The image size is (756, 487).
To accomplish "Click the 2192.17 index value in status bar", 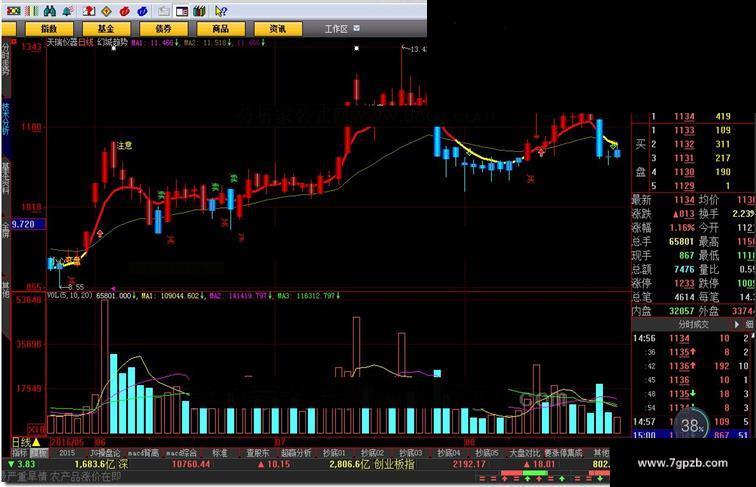I will [469, 464].
